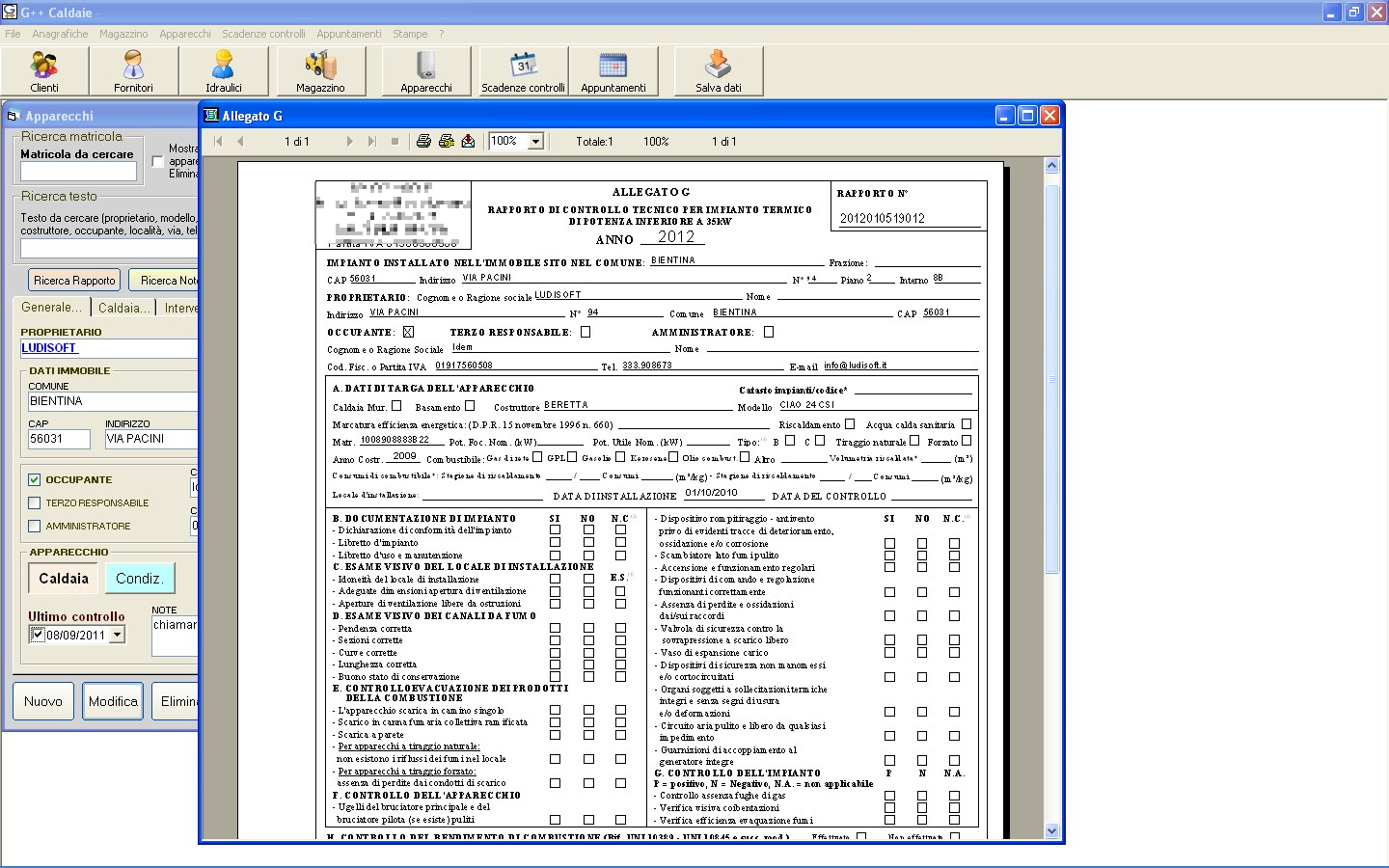The image size is (1389, 868).
Task: Click the ALLEGATO G report title
Action: click(x=651, y=192)
